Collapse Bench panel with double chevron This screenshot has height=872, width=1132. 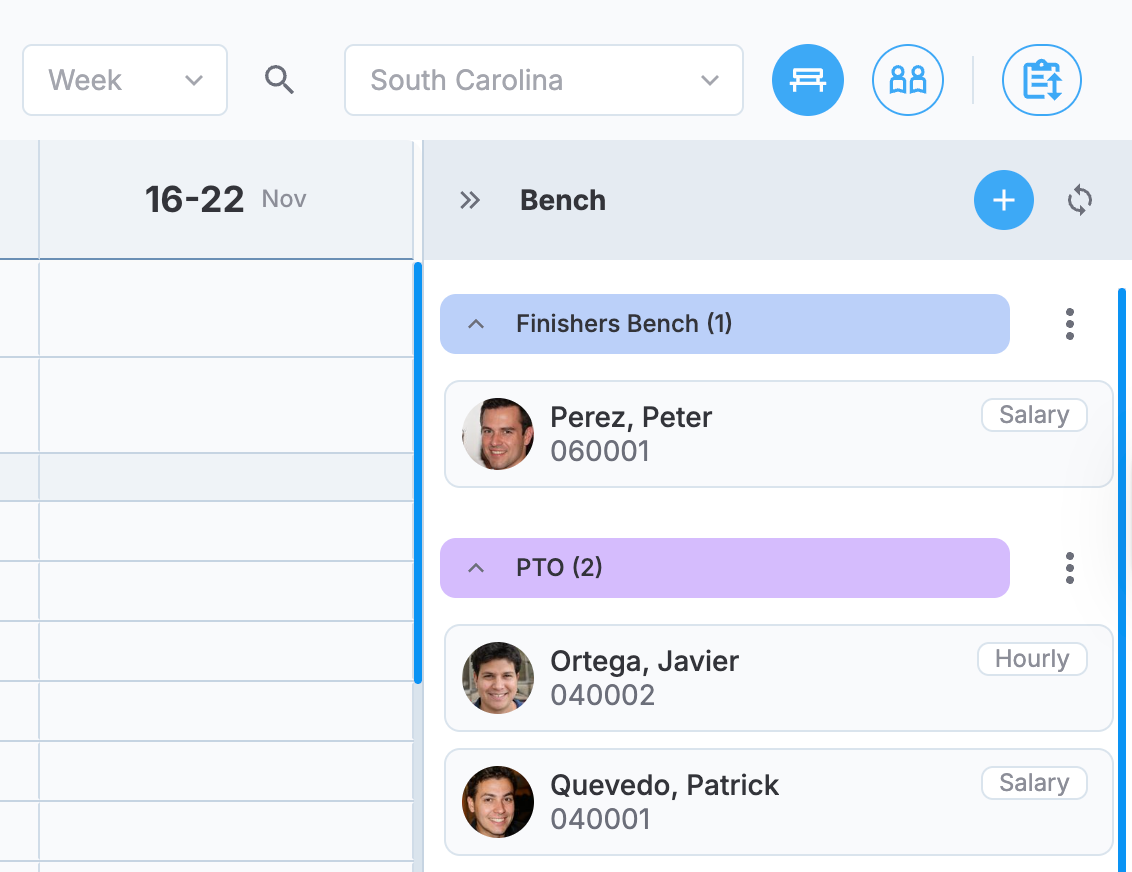tap(470, 200)
